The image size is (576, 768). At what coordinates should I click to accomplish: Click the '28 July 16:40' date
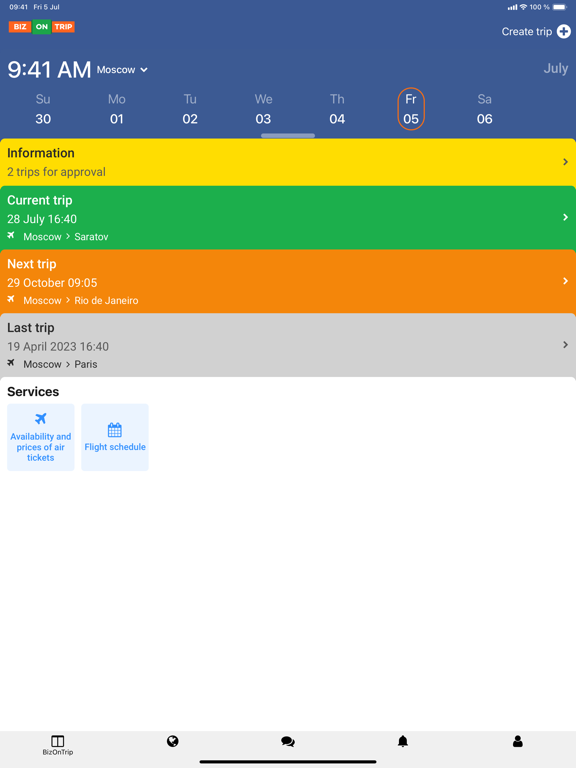42,219
